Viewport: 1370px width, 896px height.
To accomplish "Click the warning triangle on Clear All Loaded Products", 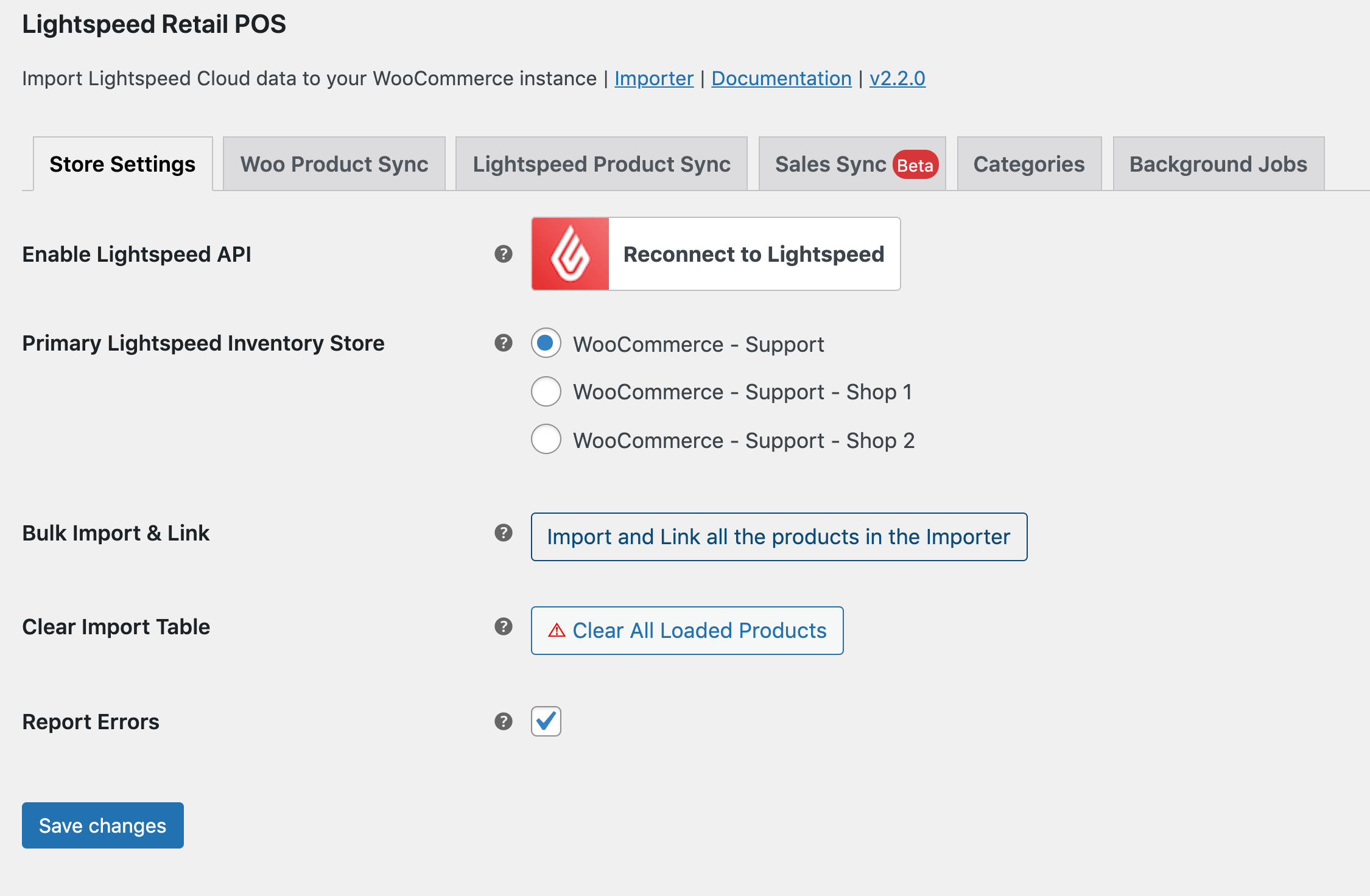I will pyautogui.click(x=557, y=631).
